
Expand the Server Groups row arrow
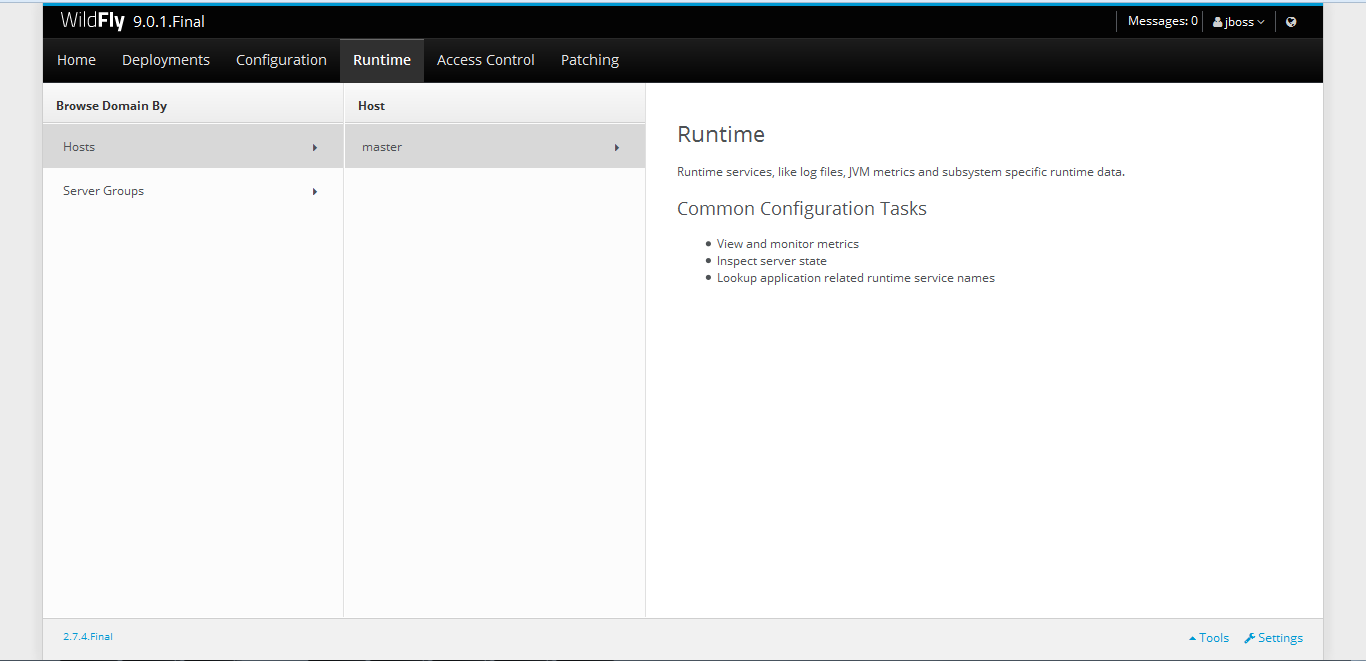(315, 191)
